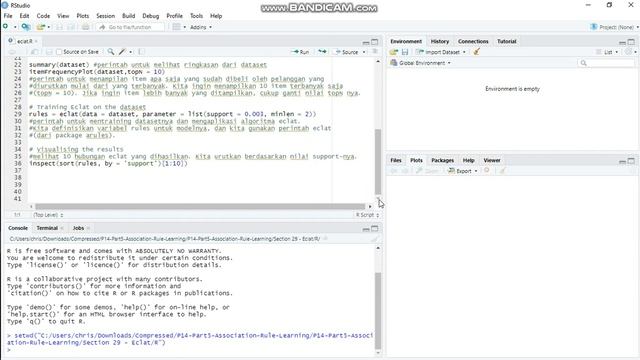Switch to the Help tab
Viewport: 640px width, 360px height.
click(469, 160)
